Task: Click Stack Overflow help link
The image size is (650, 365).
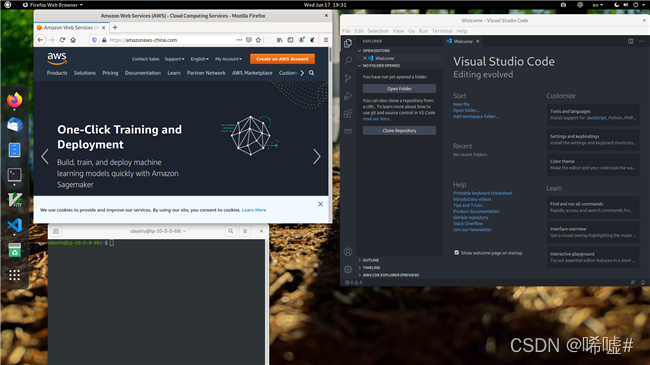Action: point(468,224)
